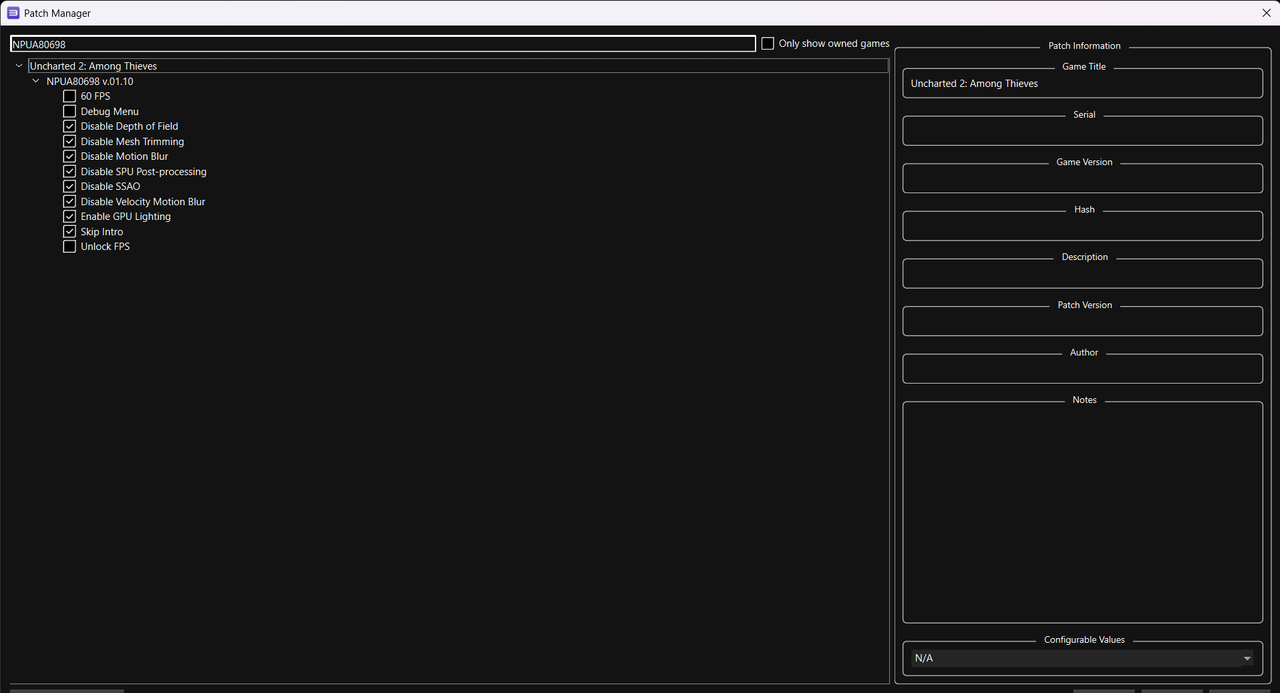Screen dimensions: 1280x693
Task: Click the Author field
Action: coord(1083,369)
